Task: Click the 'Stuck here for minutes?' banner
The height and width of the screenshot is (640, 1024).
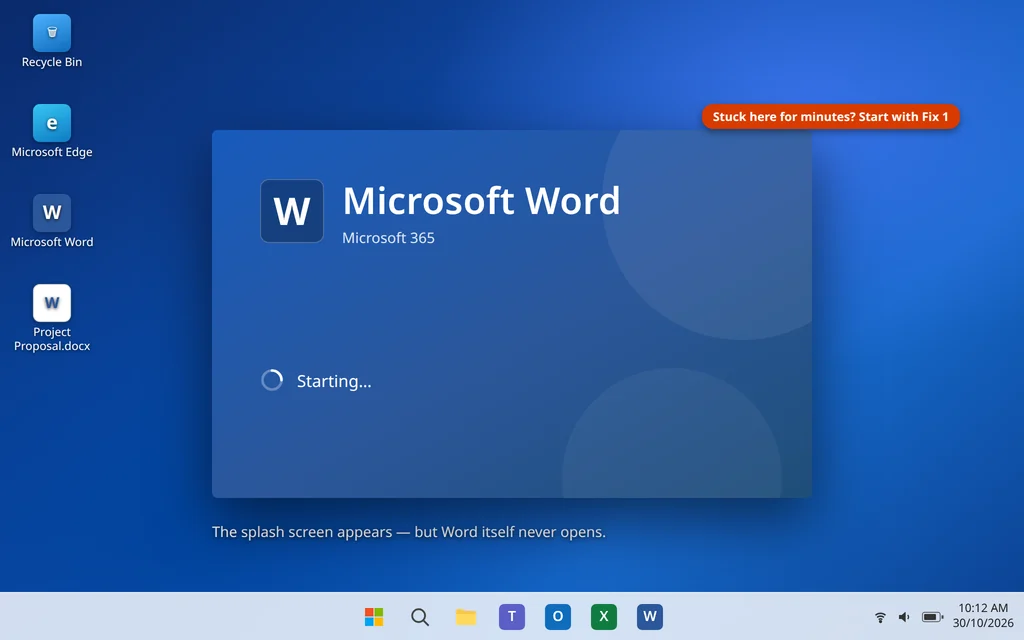Action: 831,117
